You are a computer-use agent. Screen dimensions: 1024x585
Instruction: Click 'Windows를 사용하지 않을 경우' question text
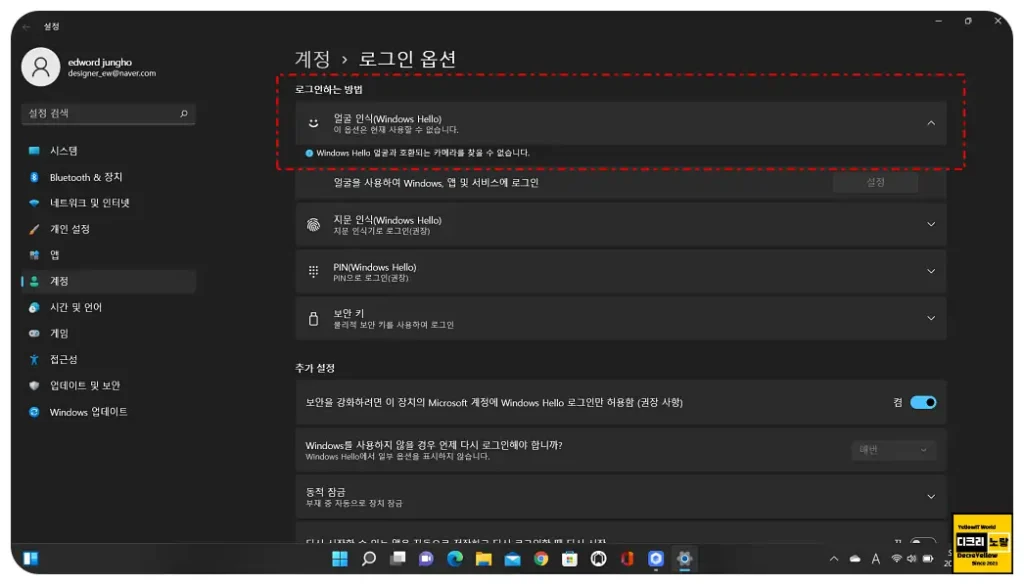coord(434,445)
